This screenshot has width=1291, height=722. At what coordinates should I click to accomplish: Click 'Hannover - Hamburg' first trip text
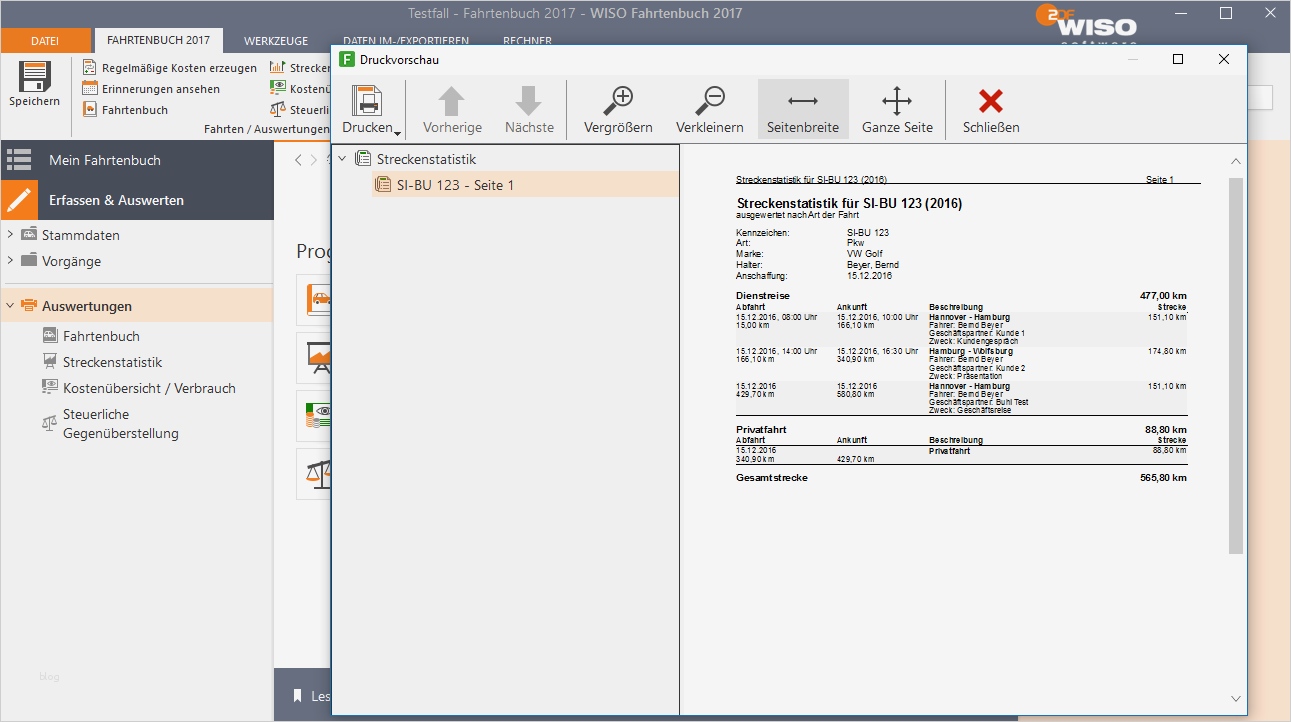click(969, 317)
